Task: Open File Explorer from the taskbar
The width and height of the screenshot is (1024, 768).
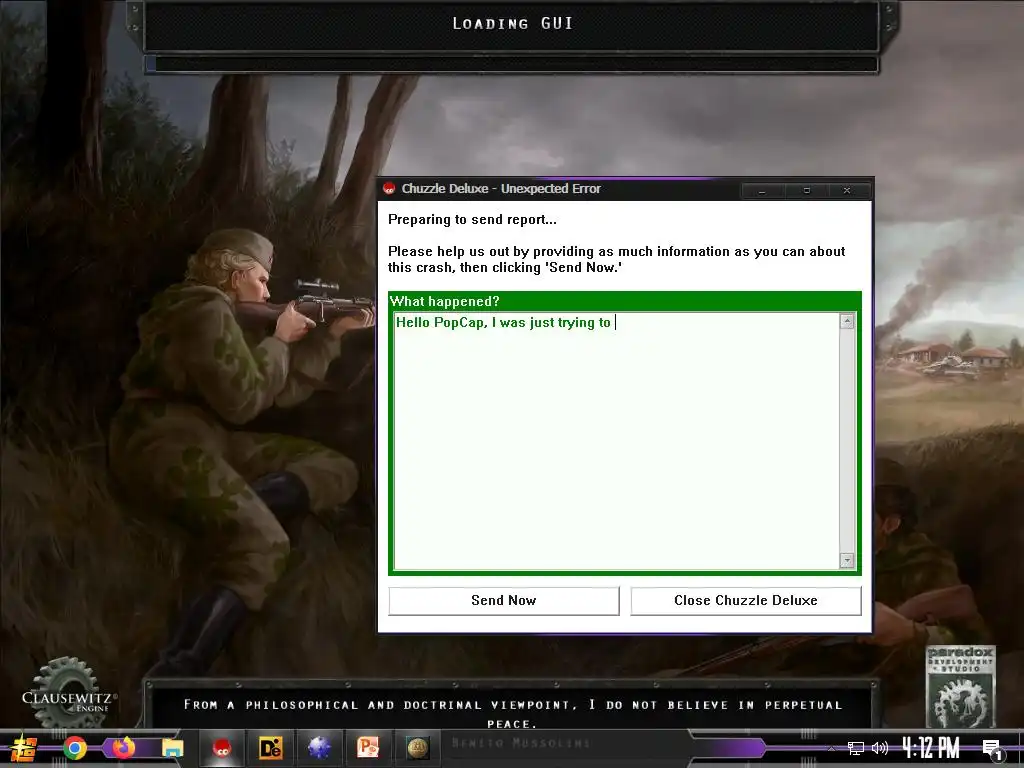Action: point(172,748)
